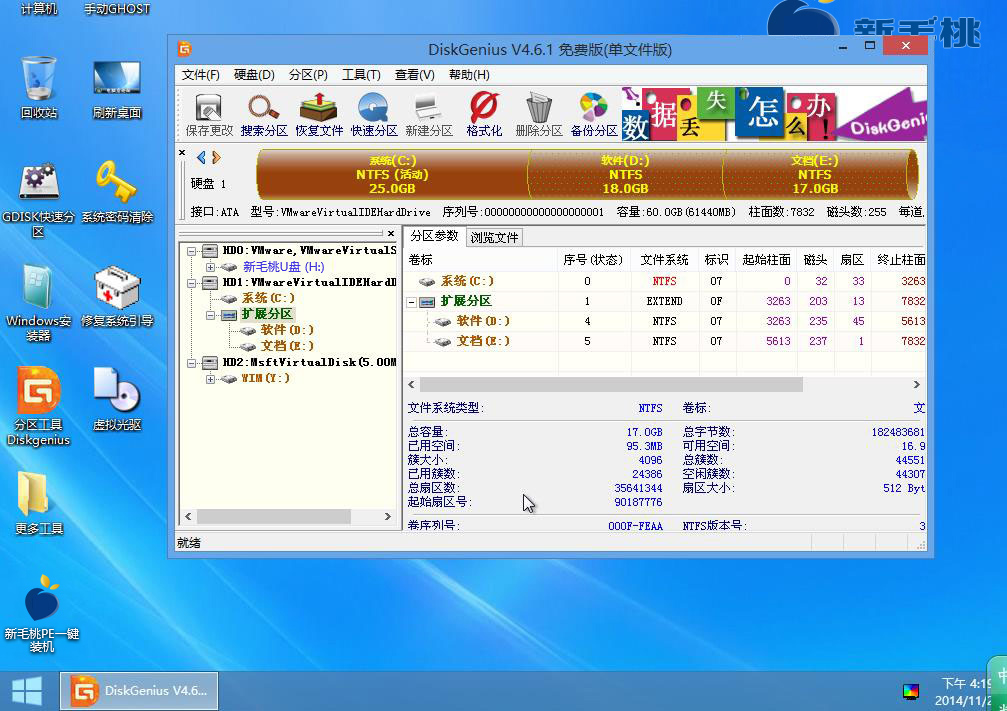Click the Windows Start button

pos(27,691)
